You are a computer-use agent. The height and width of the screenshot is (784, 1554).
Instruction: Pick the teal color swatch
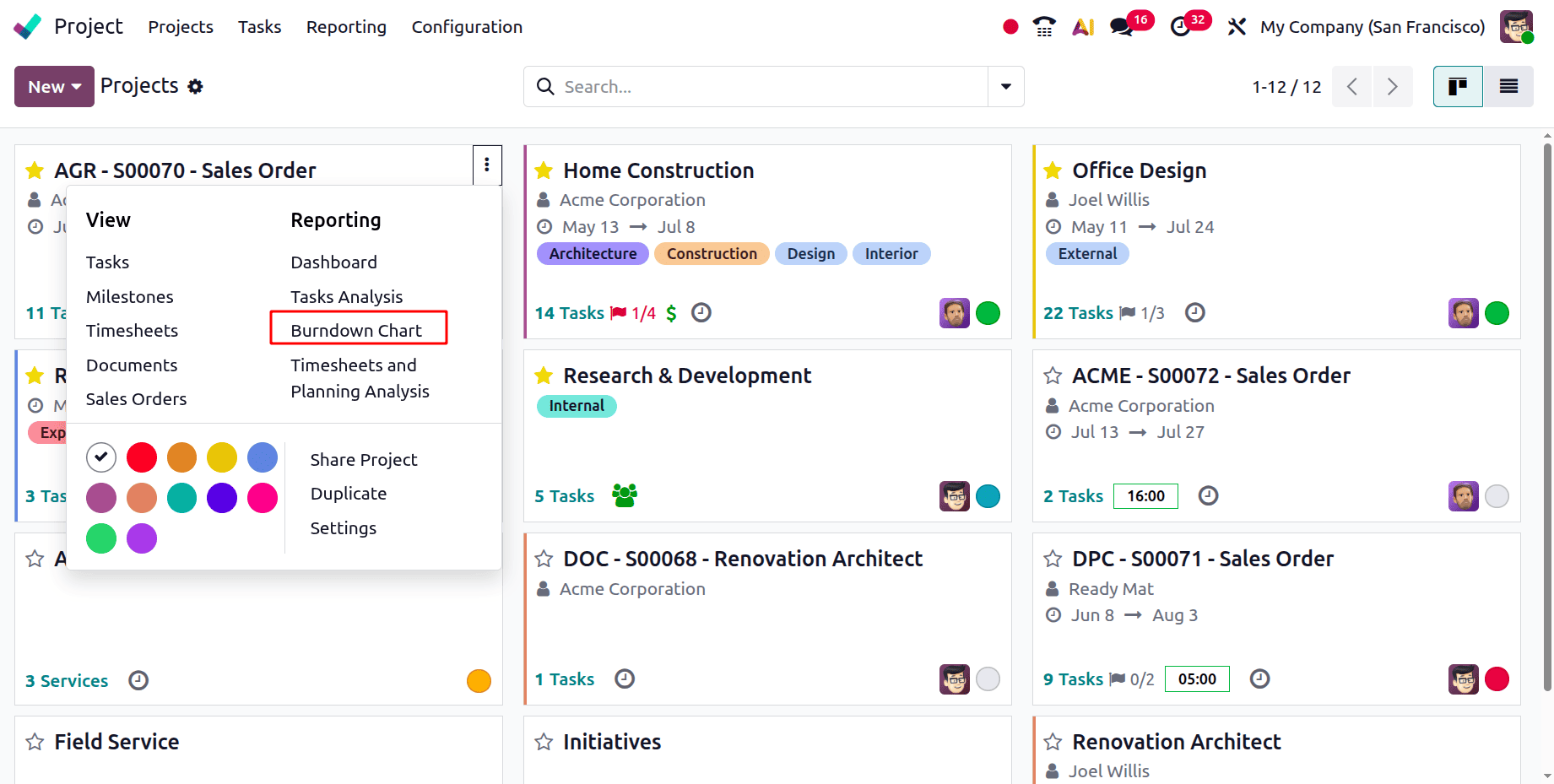coord(181,498)
